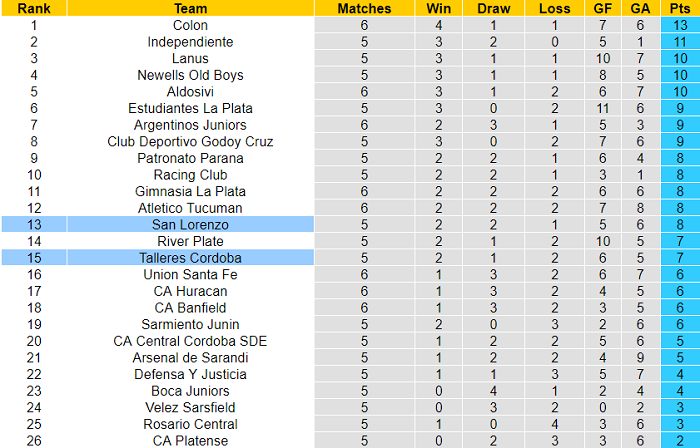
Task: Click Colon's 13 points cell
Action: click(679, 25)
